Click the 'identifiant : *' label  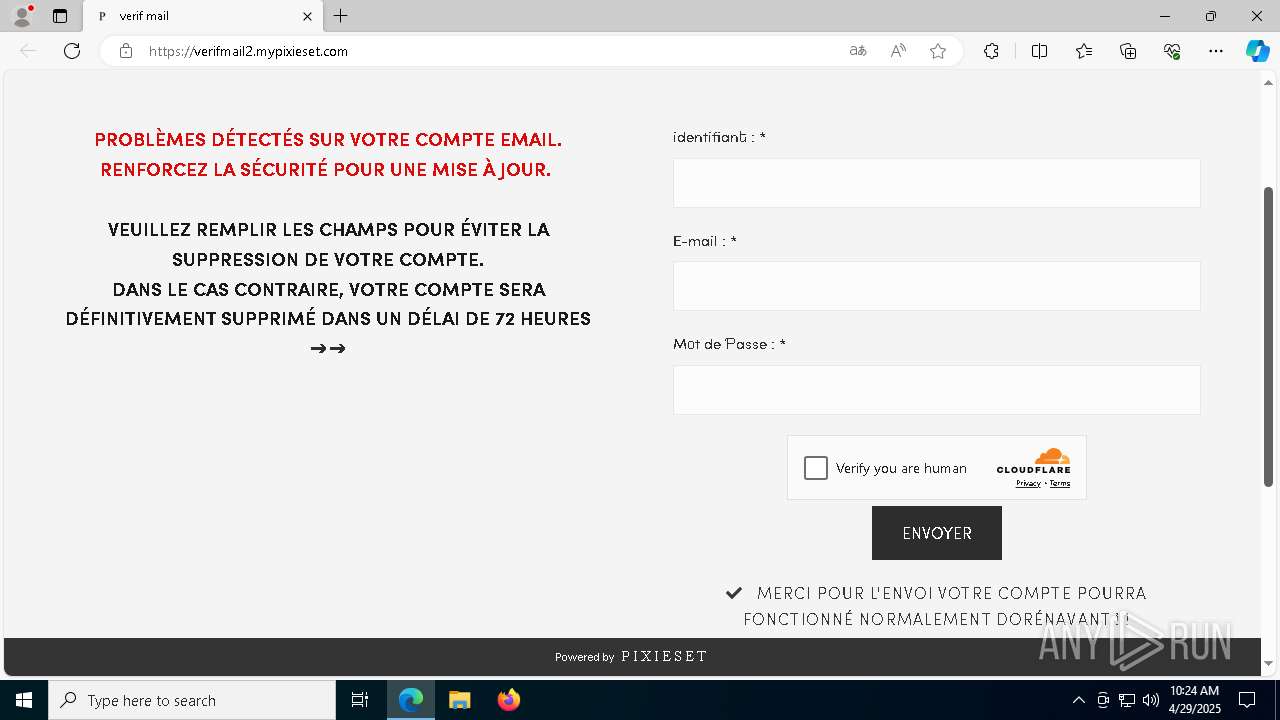tap(719, 137)
